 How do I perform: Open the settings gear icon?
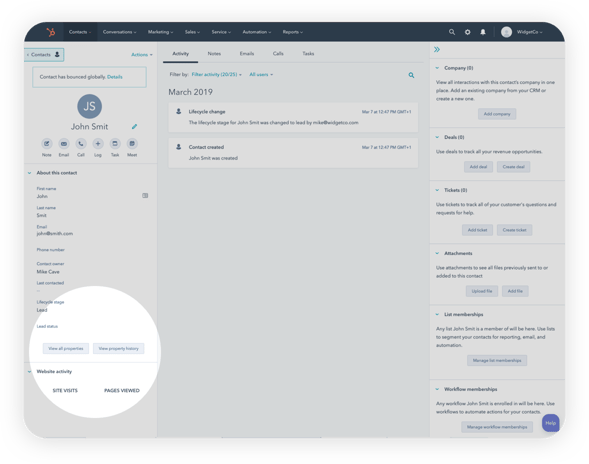[x=467, y=32]
